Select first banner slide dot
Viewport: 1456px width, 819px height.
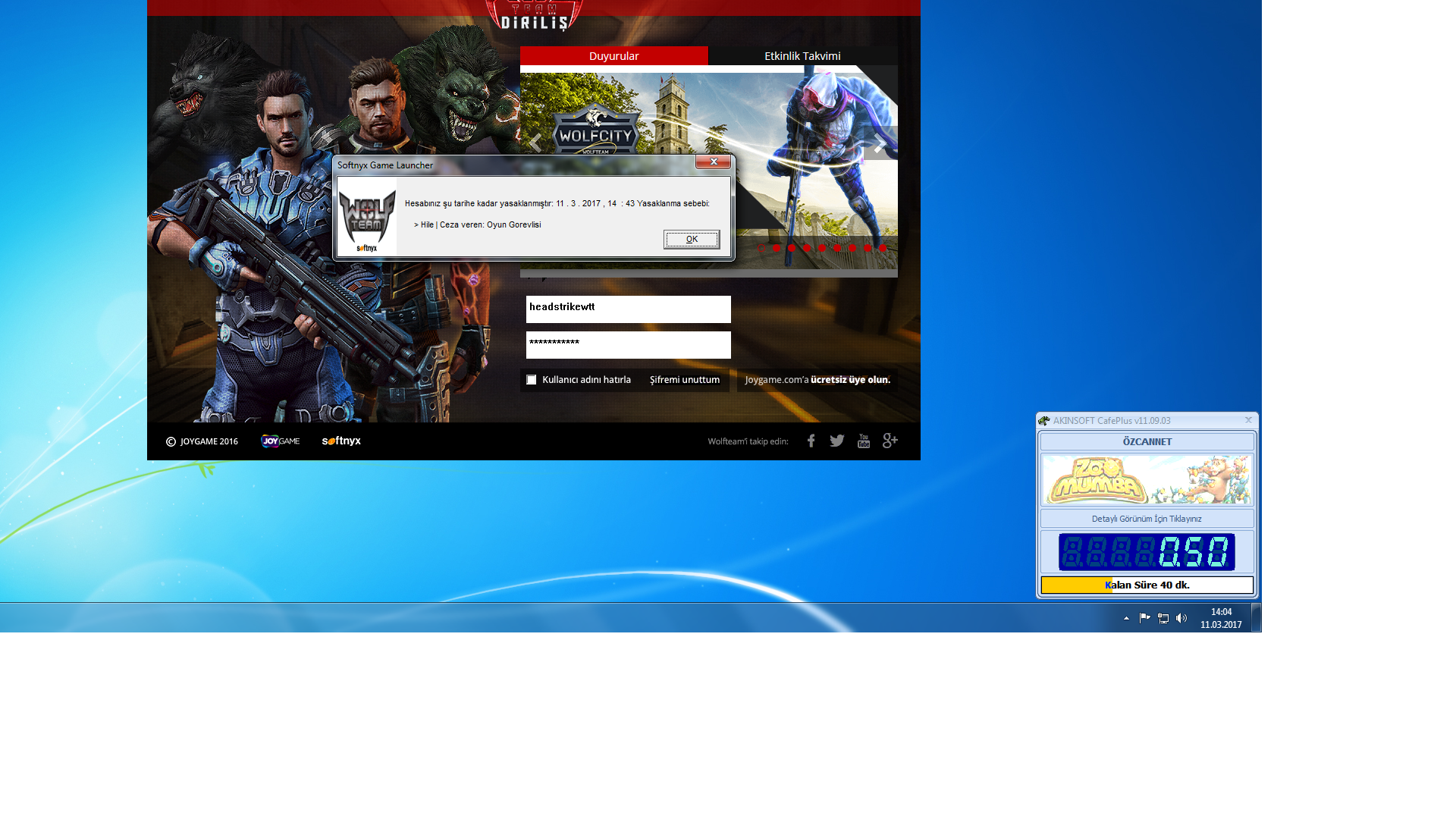coord(761,248)
